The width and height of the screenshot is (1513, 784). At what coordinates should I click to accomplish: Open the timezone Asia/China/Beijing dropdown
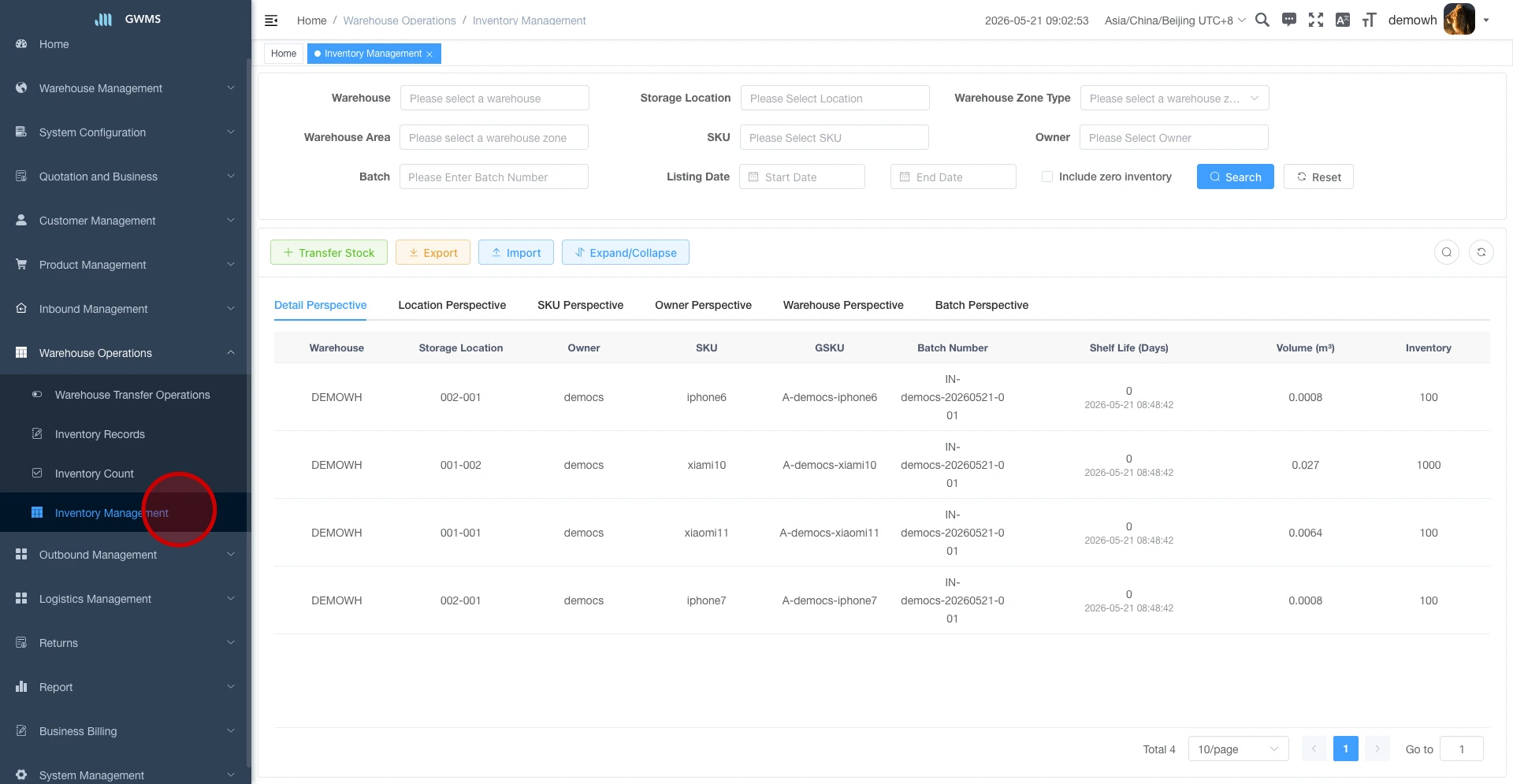(1175, 20)
